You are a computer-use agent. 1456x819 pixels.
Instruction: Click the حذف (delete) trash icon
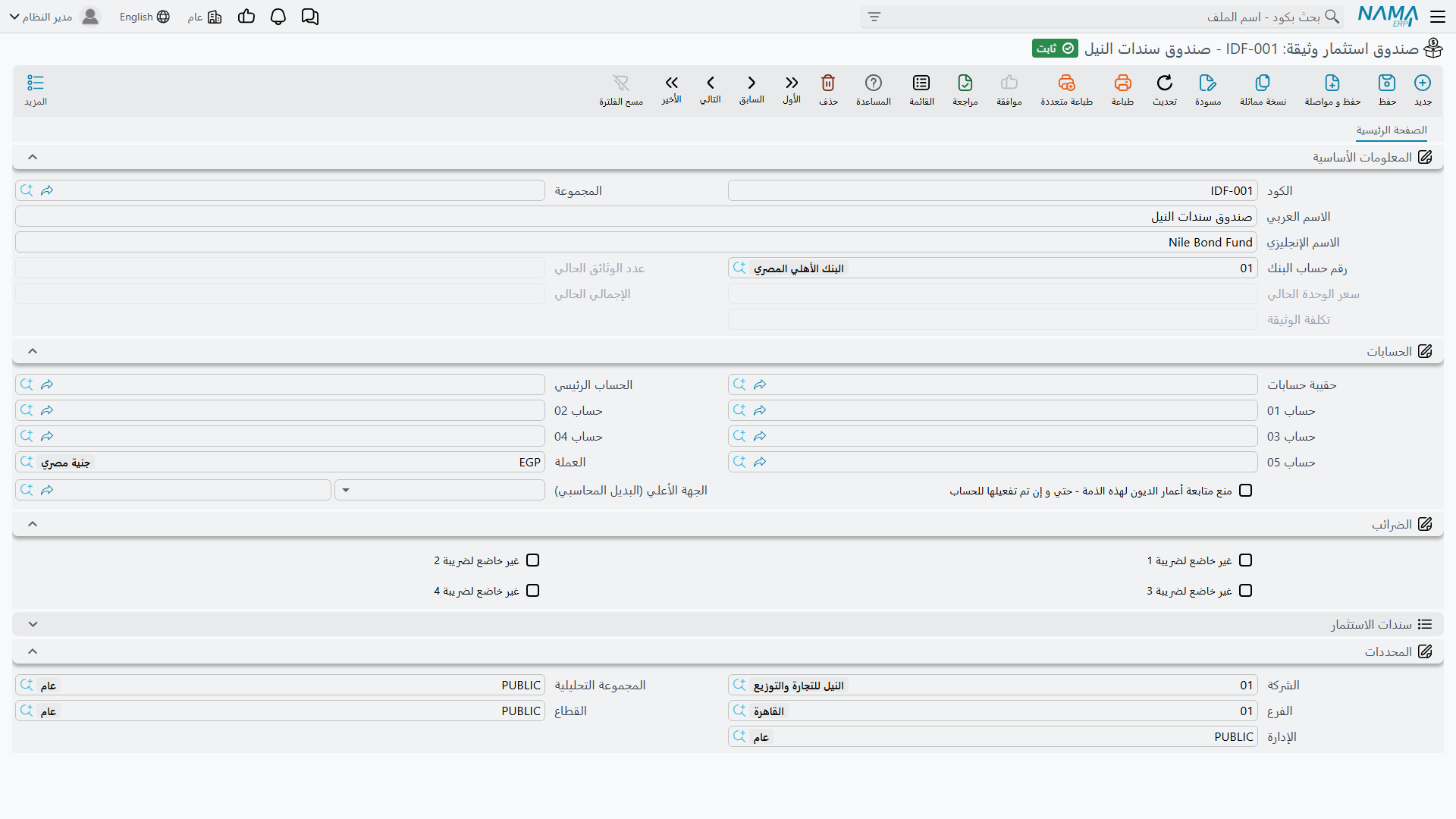828,83
